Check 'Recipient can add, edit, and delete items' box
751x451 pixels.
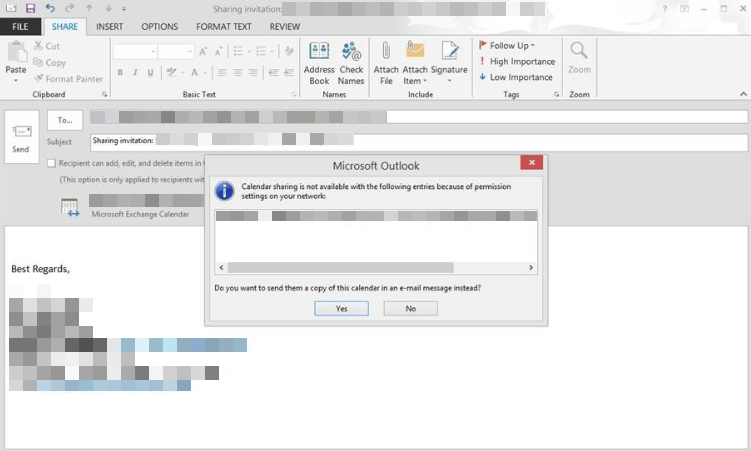pos(51,163)
